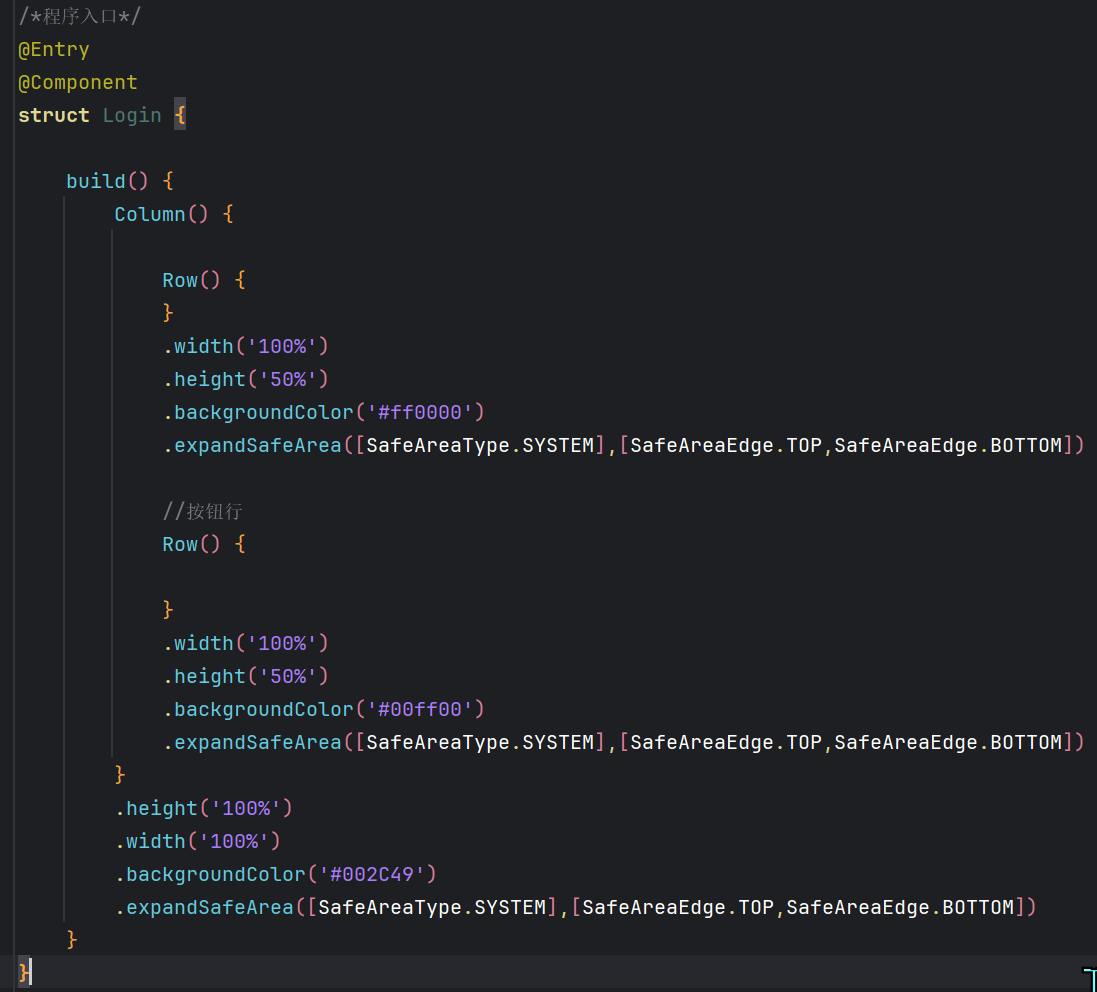Select the @Component decorator
Viewport: 1097px width, 992px height.
[x=78, y=83]
